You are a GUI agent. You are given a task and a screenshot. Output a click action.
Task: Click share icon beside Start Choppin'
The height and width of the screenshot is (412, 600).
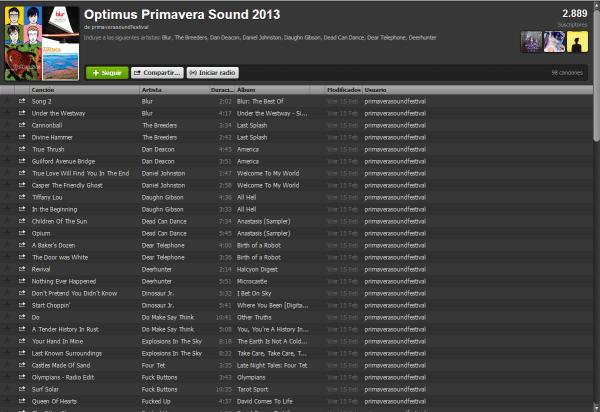coord(22,305)
